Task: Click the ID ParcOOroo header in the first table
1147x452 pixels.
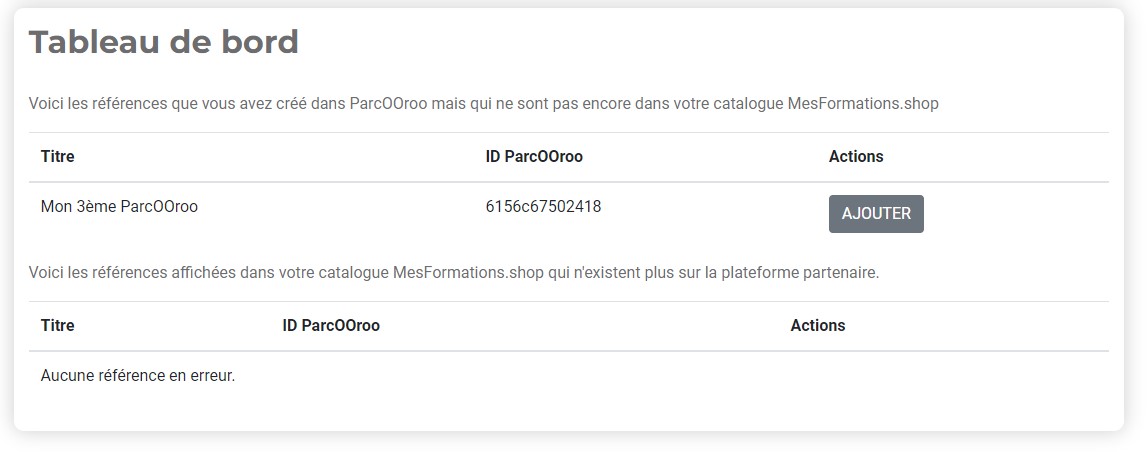Action: (x=534, y=157)
